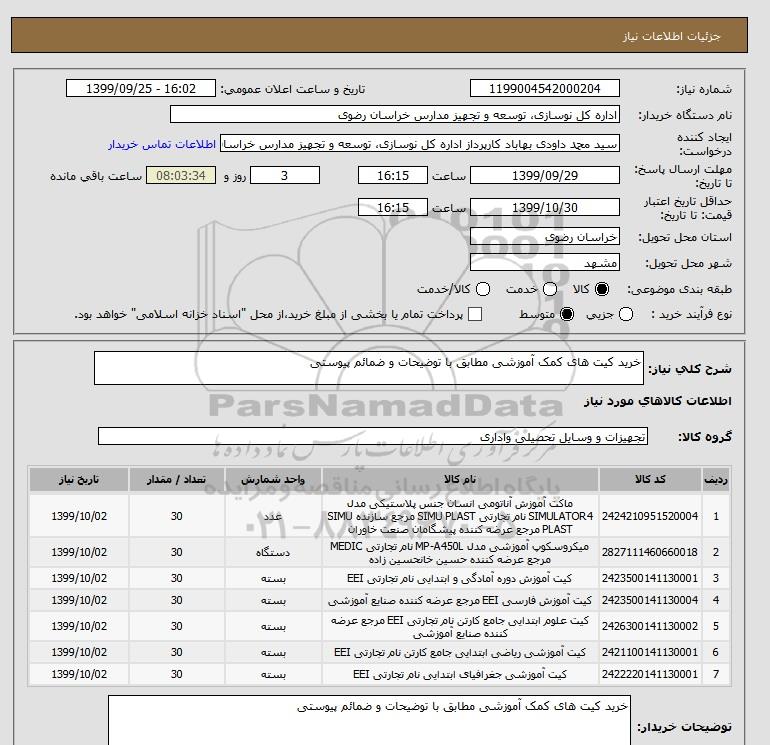Screen dimensions: 770x745
Task: Click the کیت آموزش دوره آمادگی item name
Action: point(460,579)
